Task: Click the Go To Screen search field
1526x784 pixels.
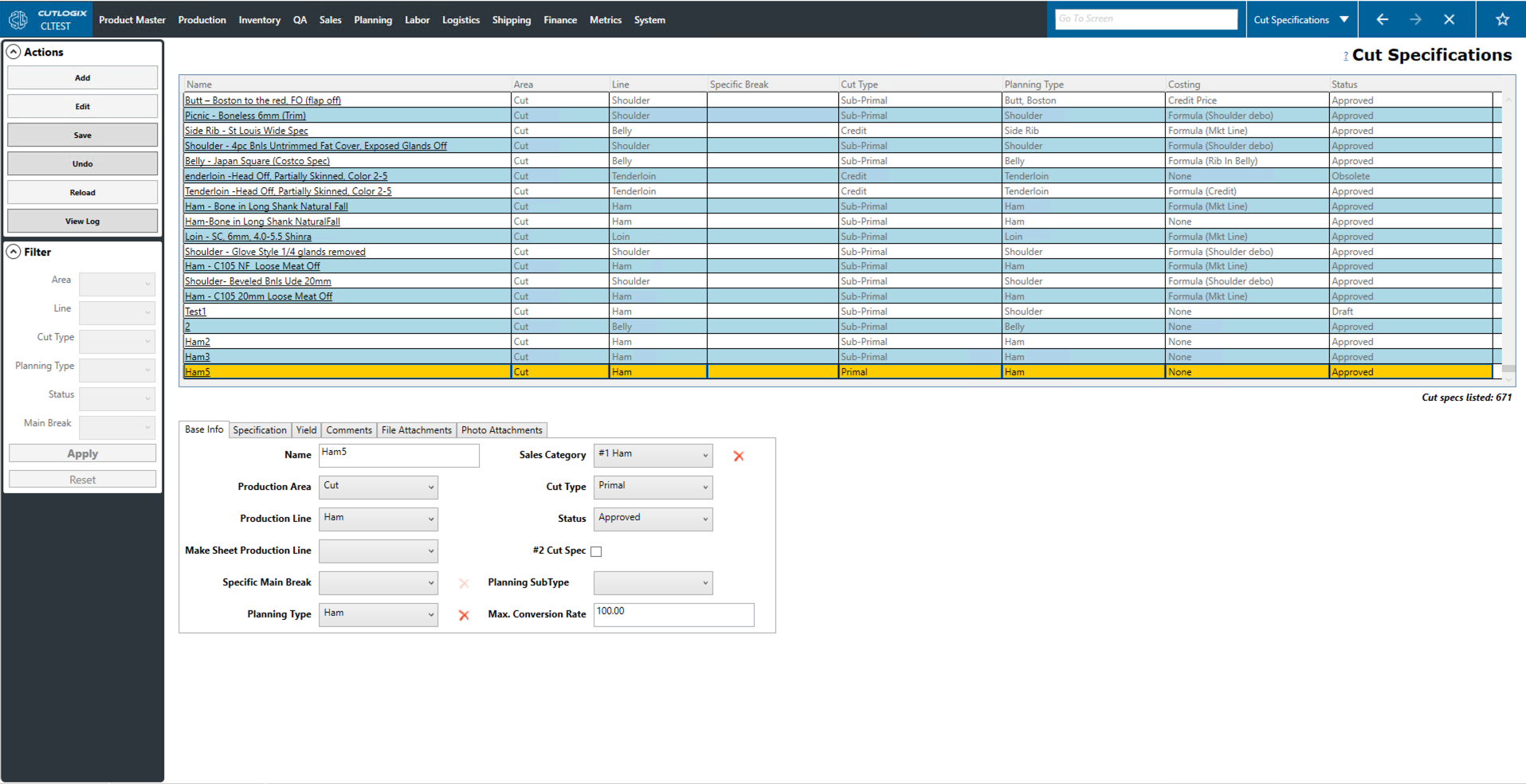Action: (1145, 19)
